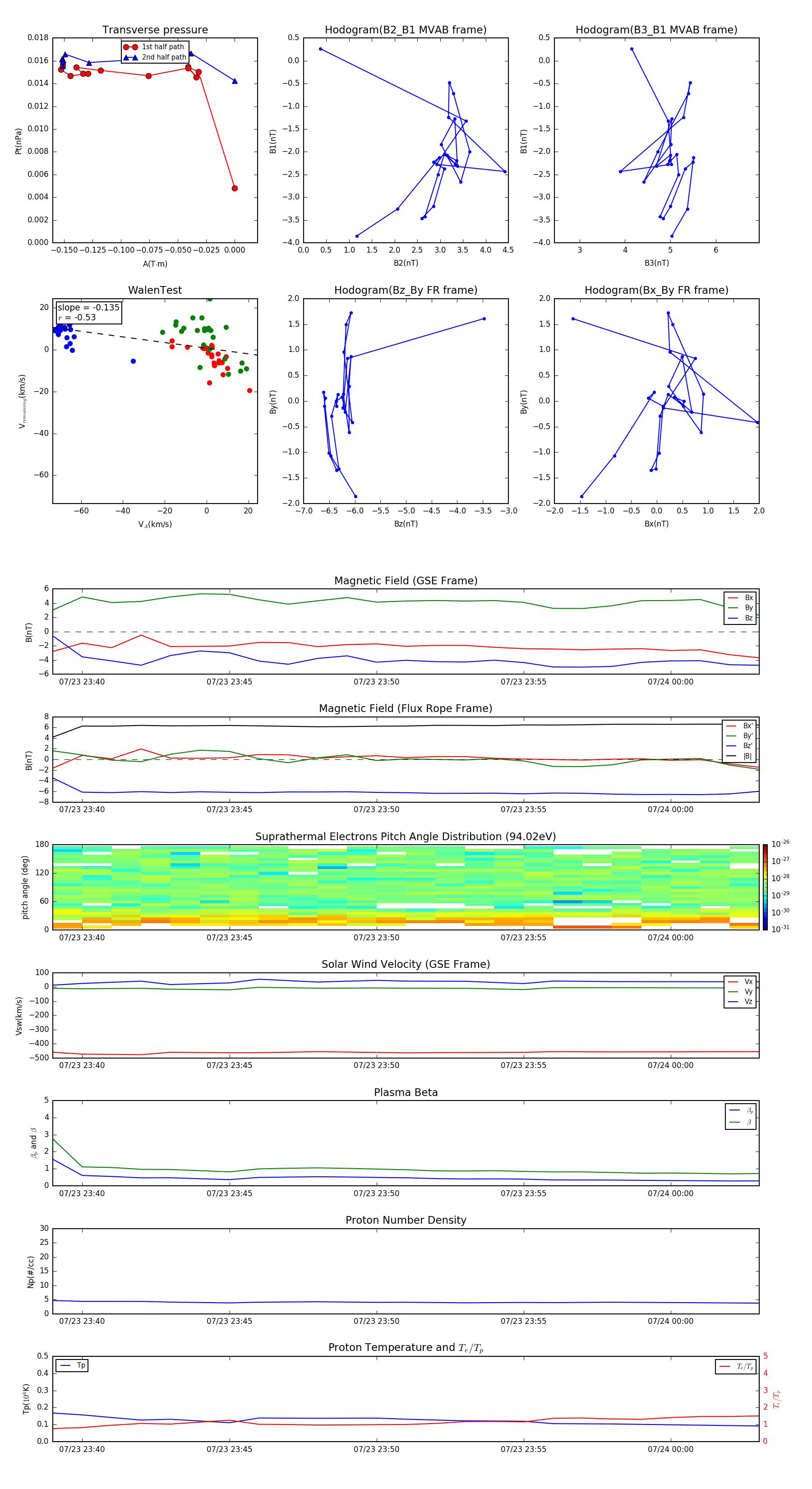The width and height of the screenshot is (812, 1489).
Task: Click Vx in the solar wind legend
Action: [740, 981]
